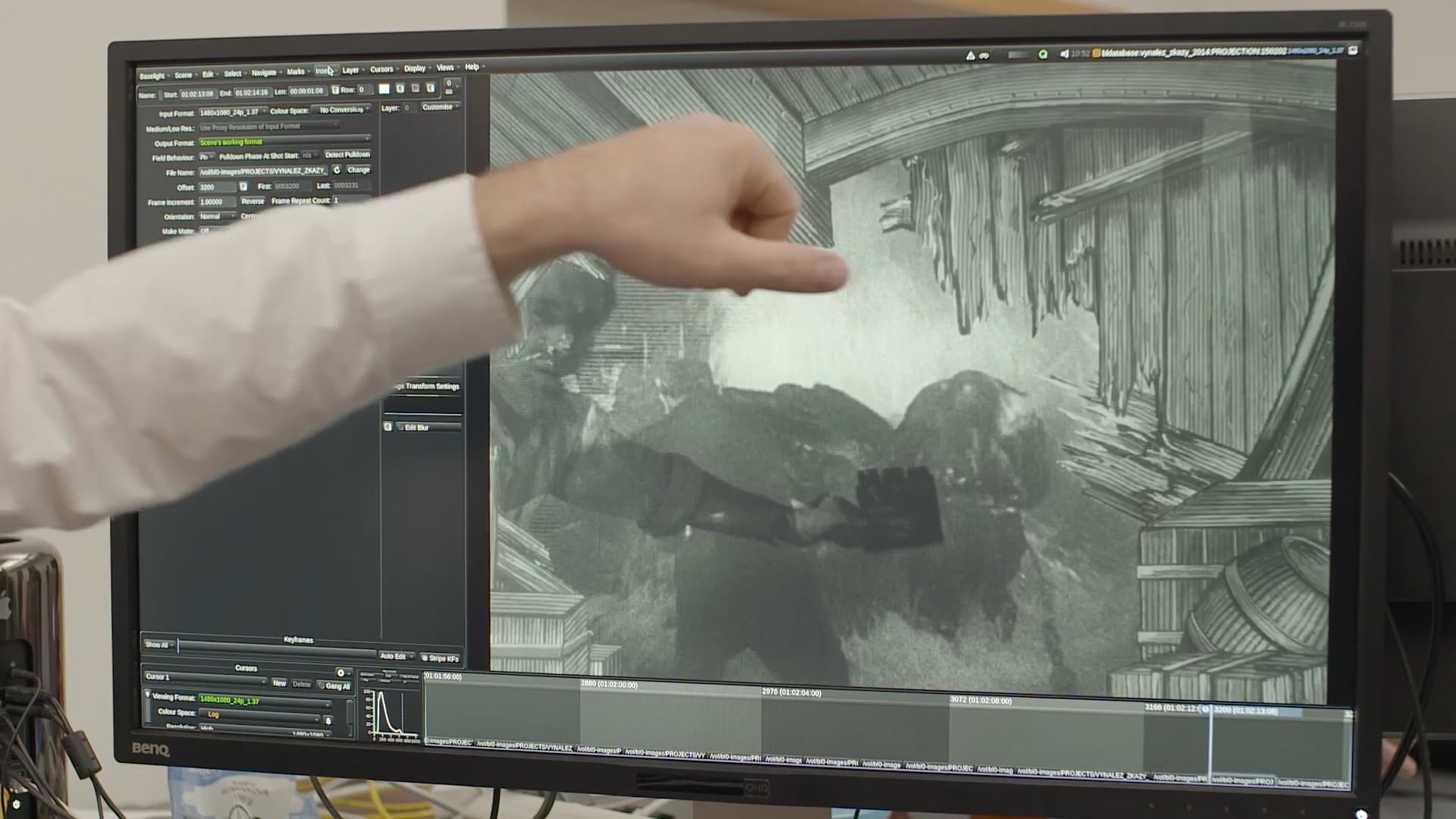The width and height of the screenshot is (1456, 819).
Task: Click the lock icon next to Colour Space Log
Action: click(x=328, y=720)
